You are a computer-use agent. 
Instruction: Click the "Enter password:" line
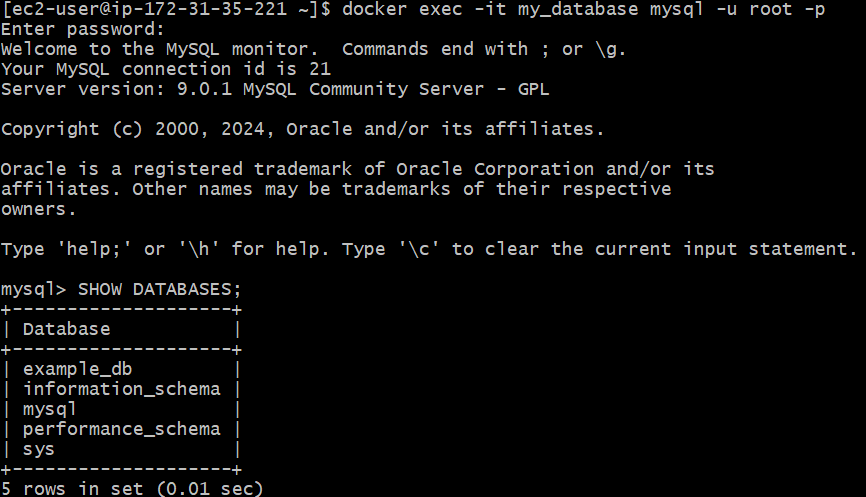pos(82,29)
